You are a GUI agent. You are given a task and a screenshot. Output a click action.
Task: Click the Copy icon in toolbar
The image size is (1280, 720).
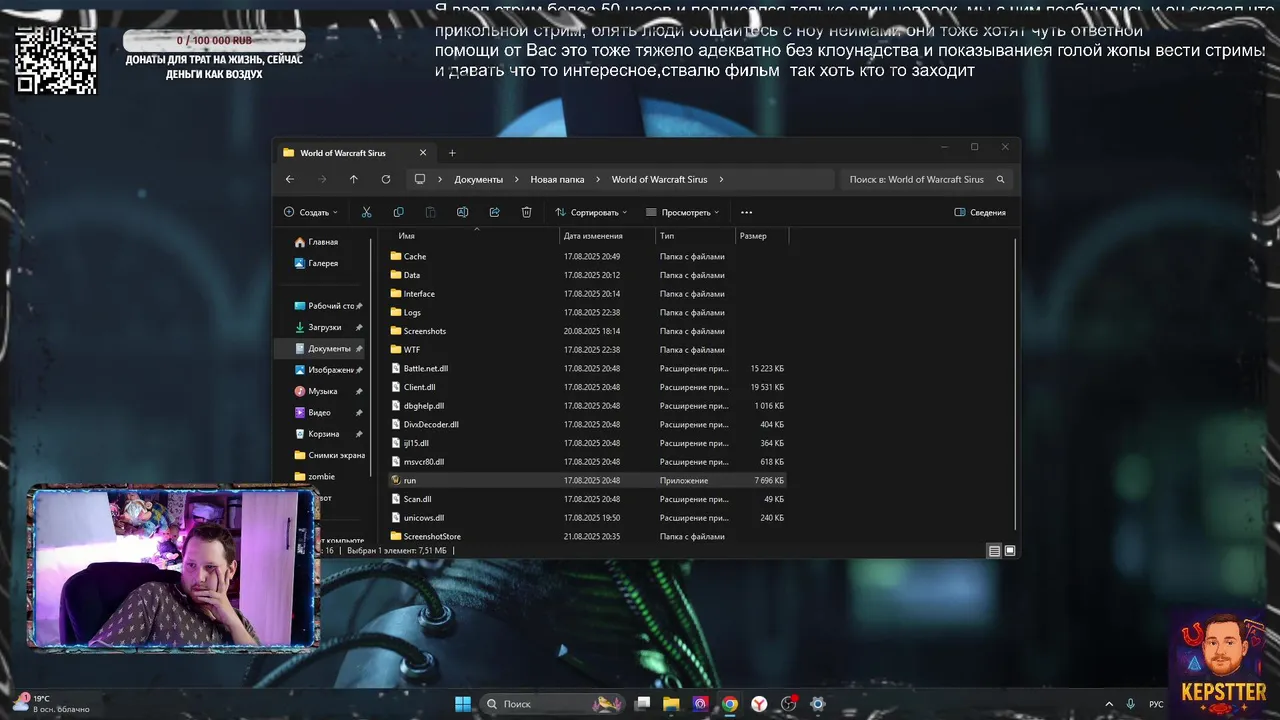pyautogui.click(x=398, y=212)
